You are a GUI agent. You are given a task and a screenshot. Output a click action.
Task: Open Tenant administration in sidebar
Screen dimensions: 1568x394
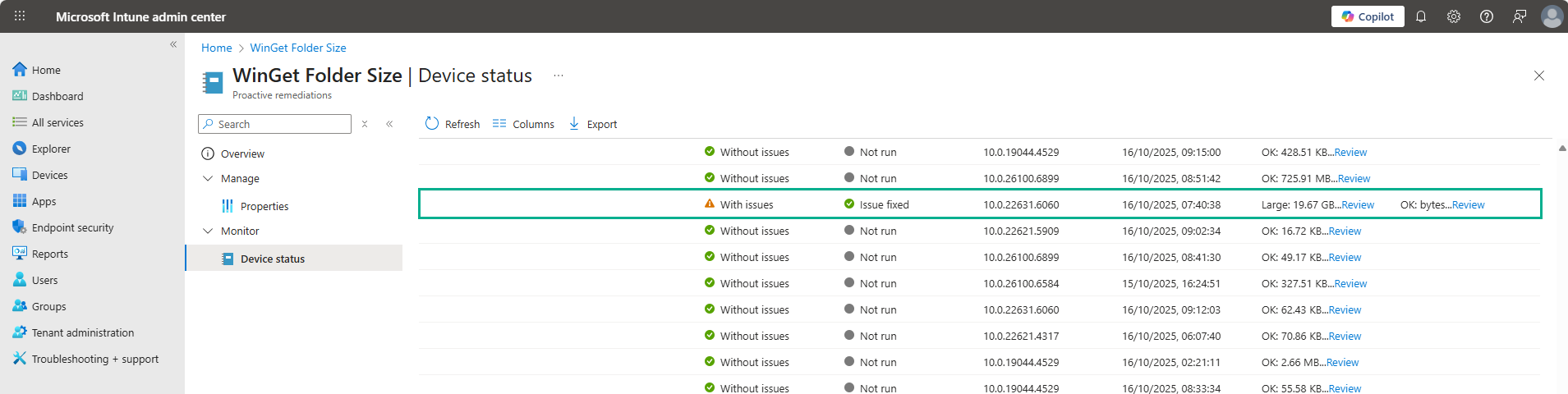(x=82, y=332)
